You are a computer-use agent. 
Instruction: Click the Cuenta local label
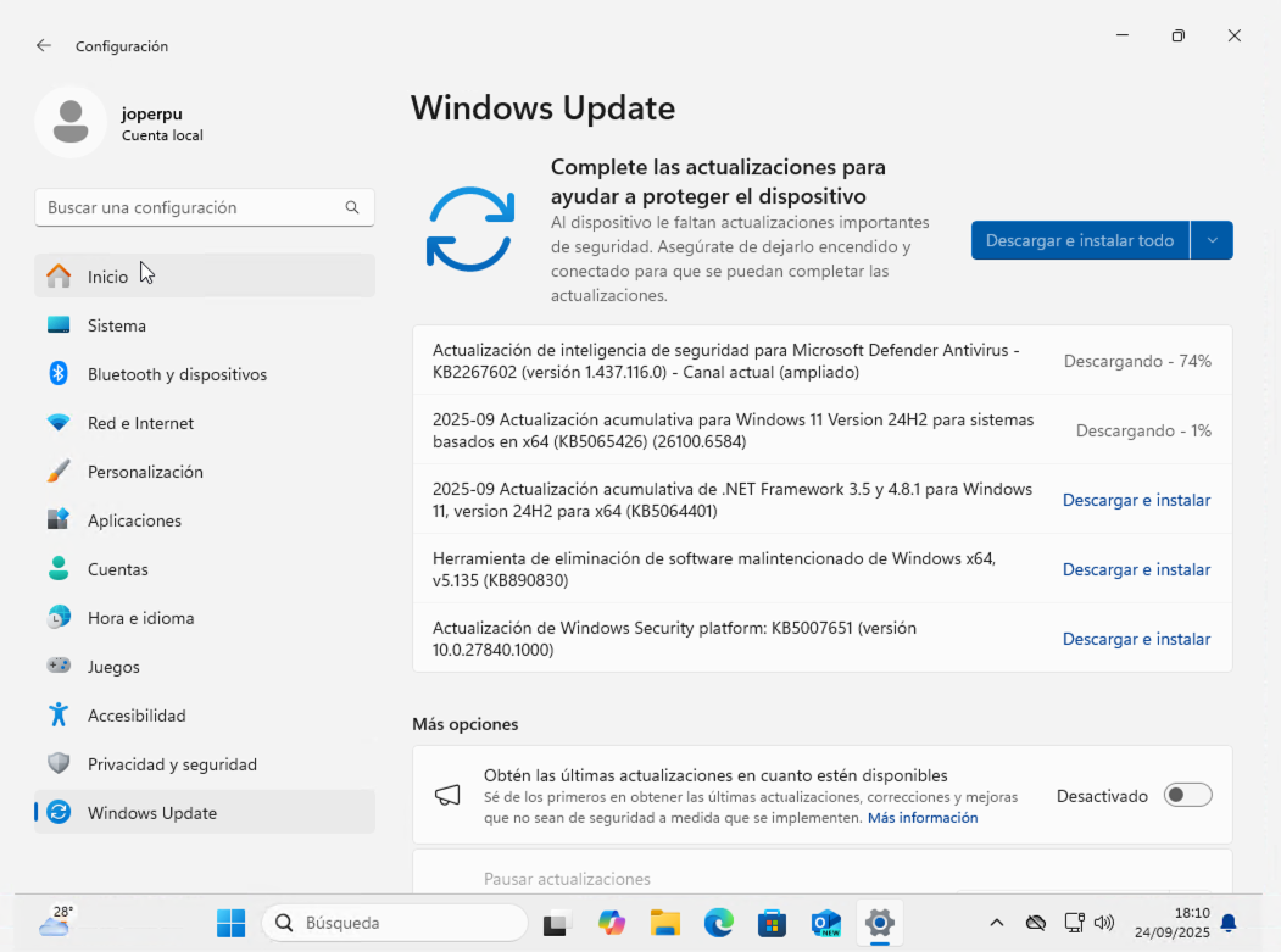(162, 135)
